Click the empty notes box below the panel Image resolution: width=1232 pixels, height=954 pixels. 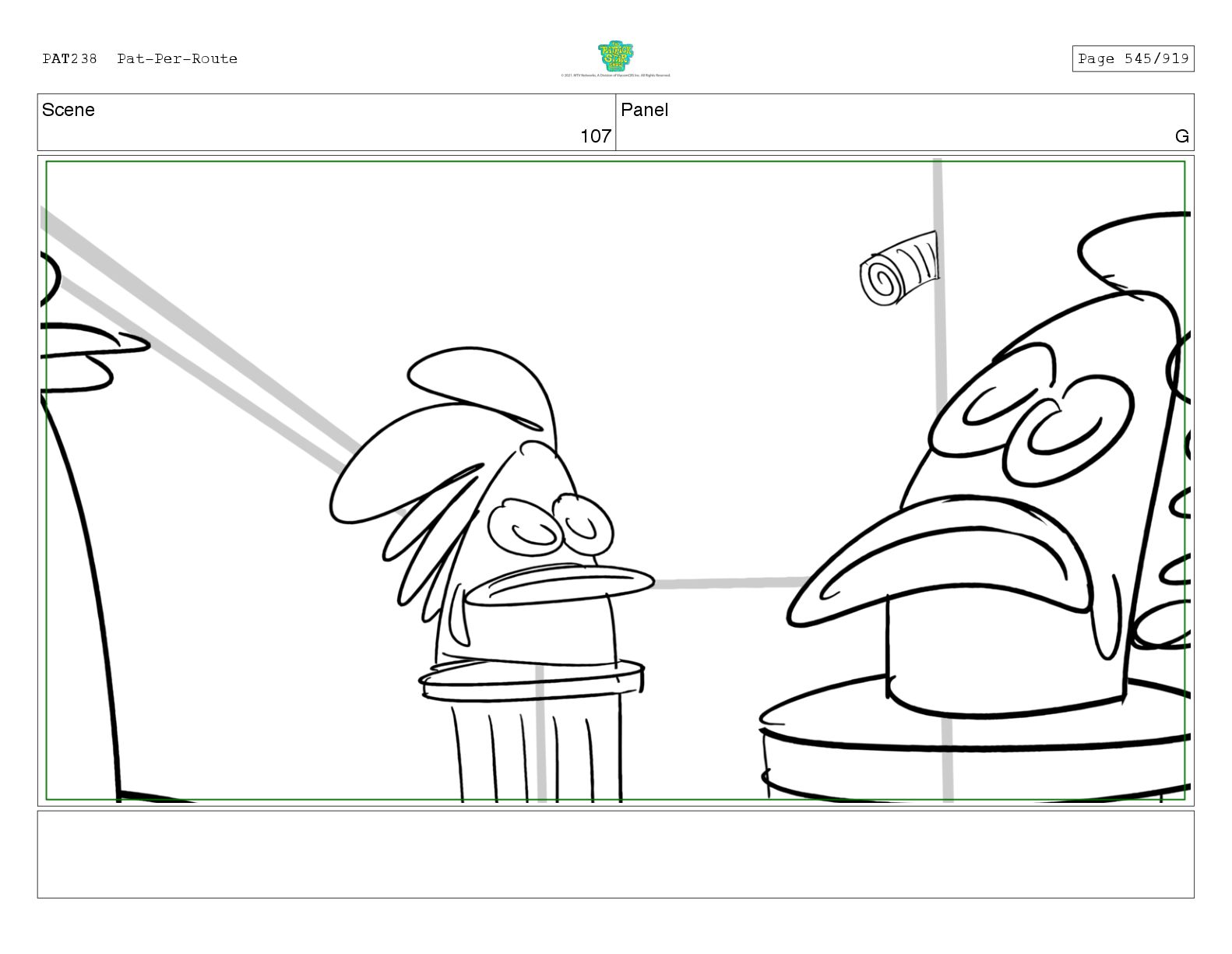pyautogui.click(x=615, y=854)
